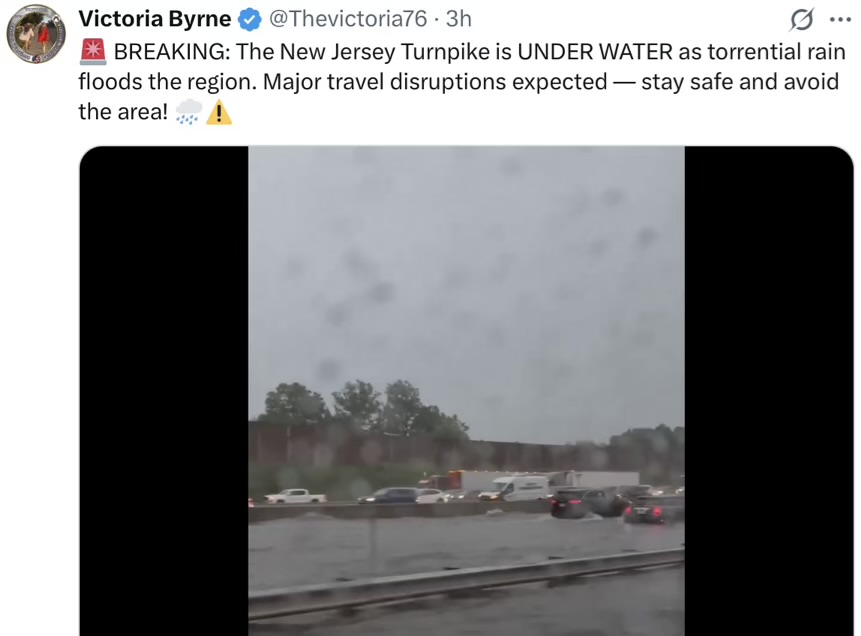The width and height of the screenshot is (861, 636).
Task: Open the three-dot more options menu
Action: pyautogui.click(x=840, y=20)
